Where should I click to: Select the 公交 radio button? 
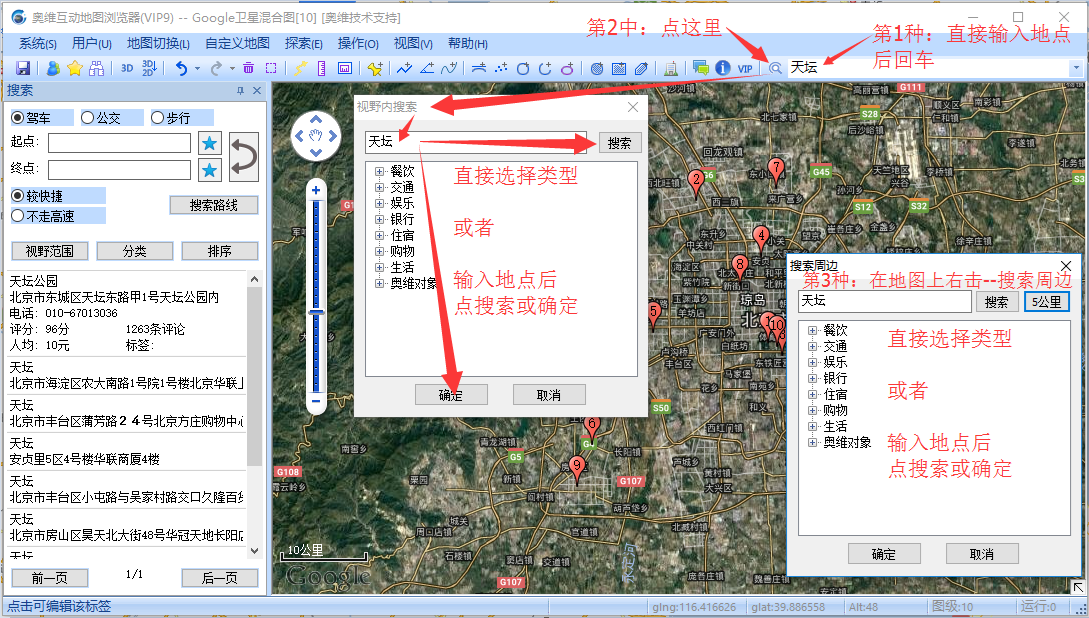tap(88, 118)
